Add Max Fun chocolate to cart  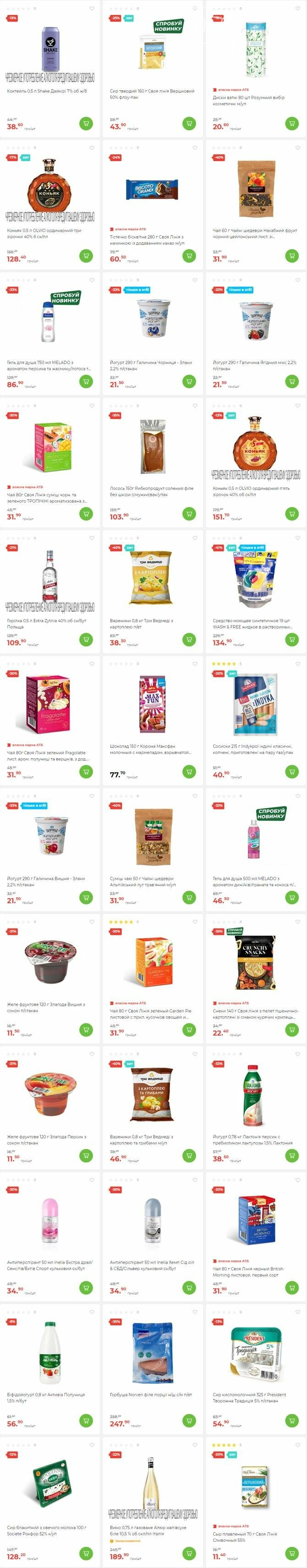click(189, 771)
